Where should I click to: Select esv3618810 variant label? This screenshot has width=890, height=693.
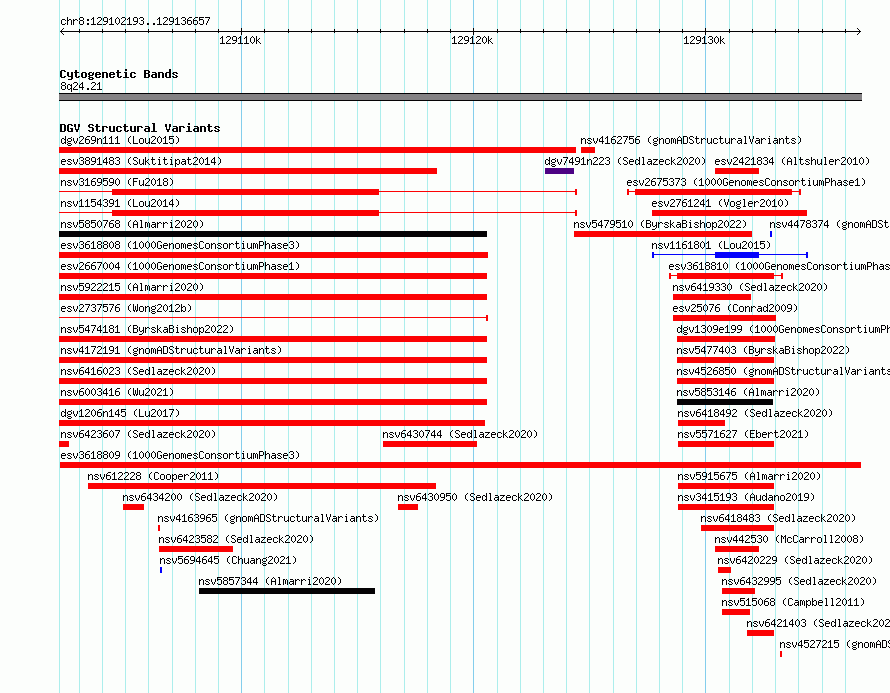click(779, 266)
